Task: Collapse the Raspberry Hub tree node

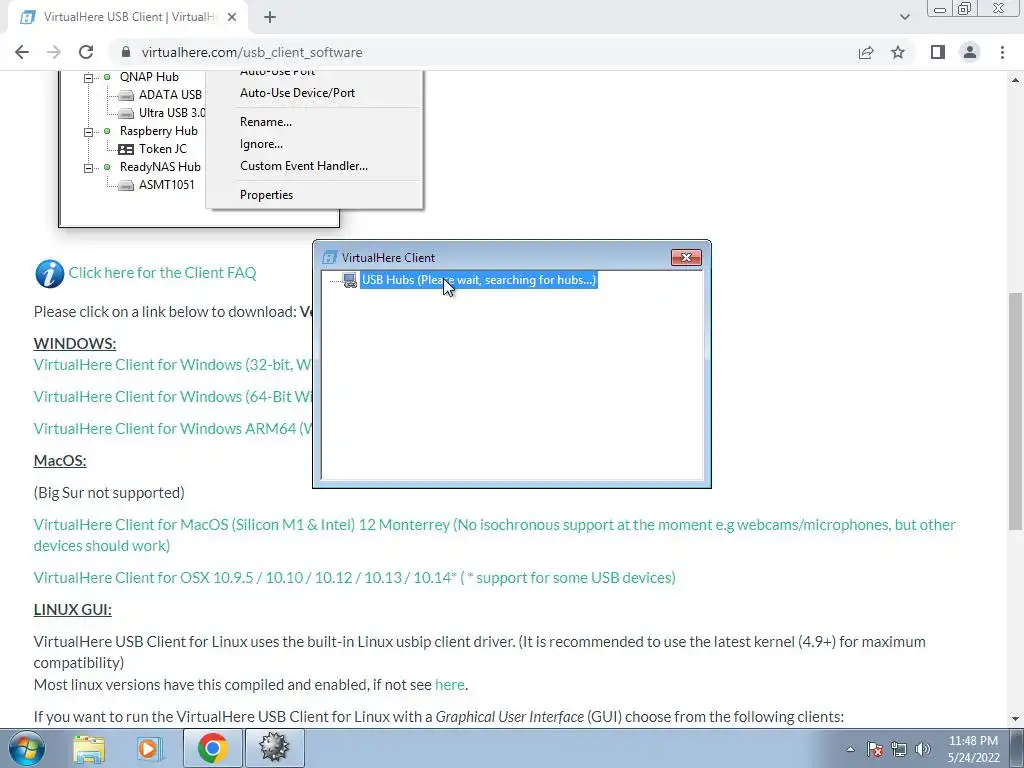Action: [x=88, y=132]
